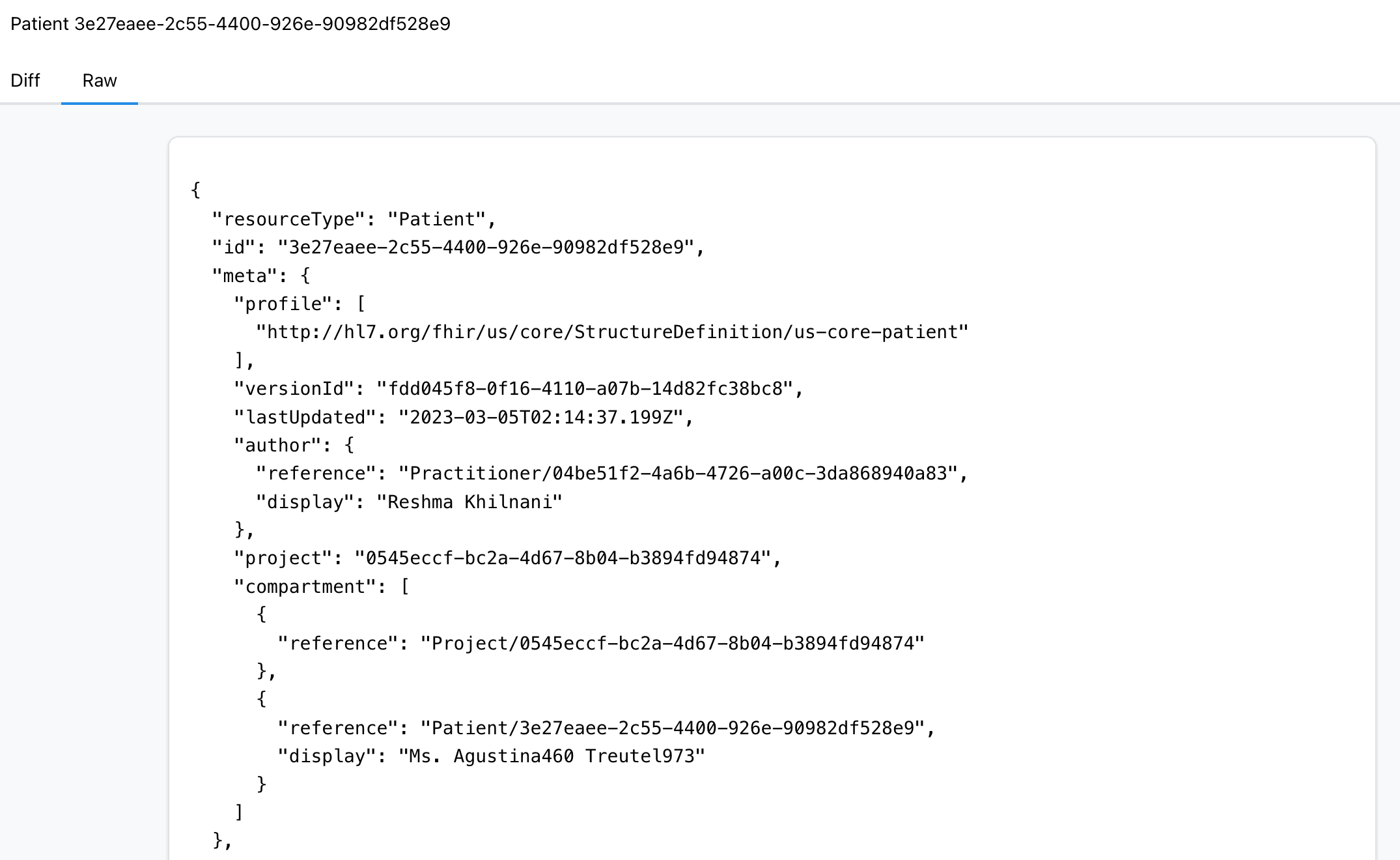Click the "Ms. Agustina460 Treutel973" display line

[491, 756]
